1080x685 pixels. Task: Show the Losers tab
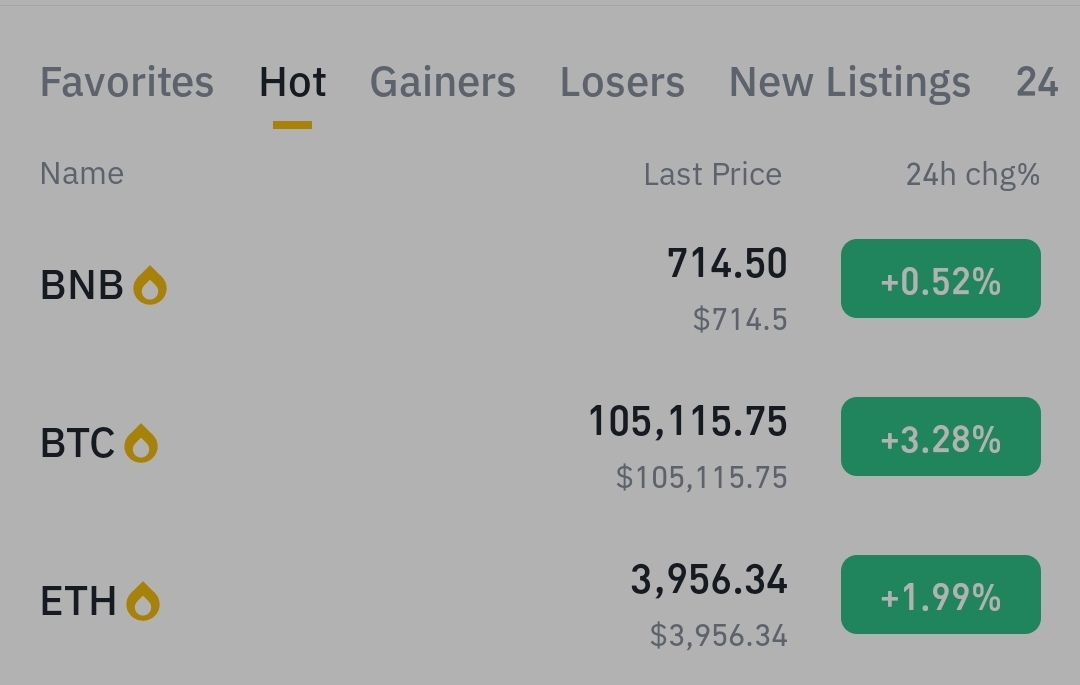[x=622, y=82]
